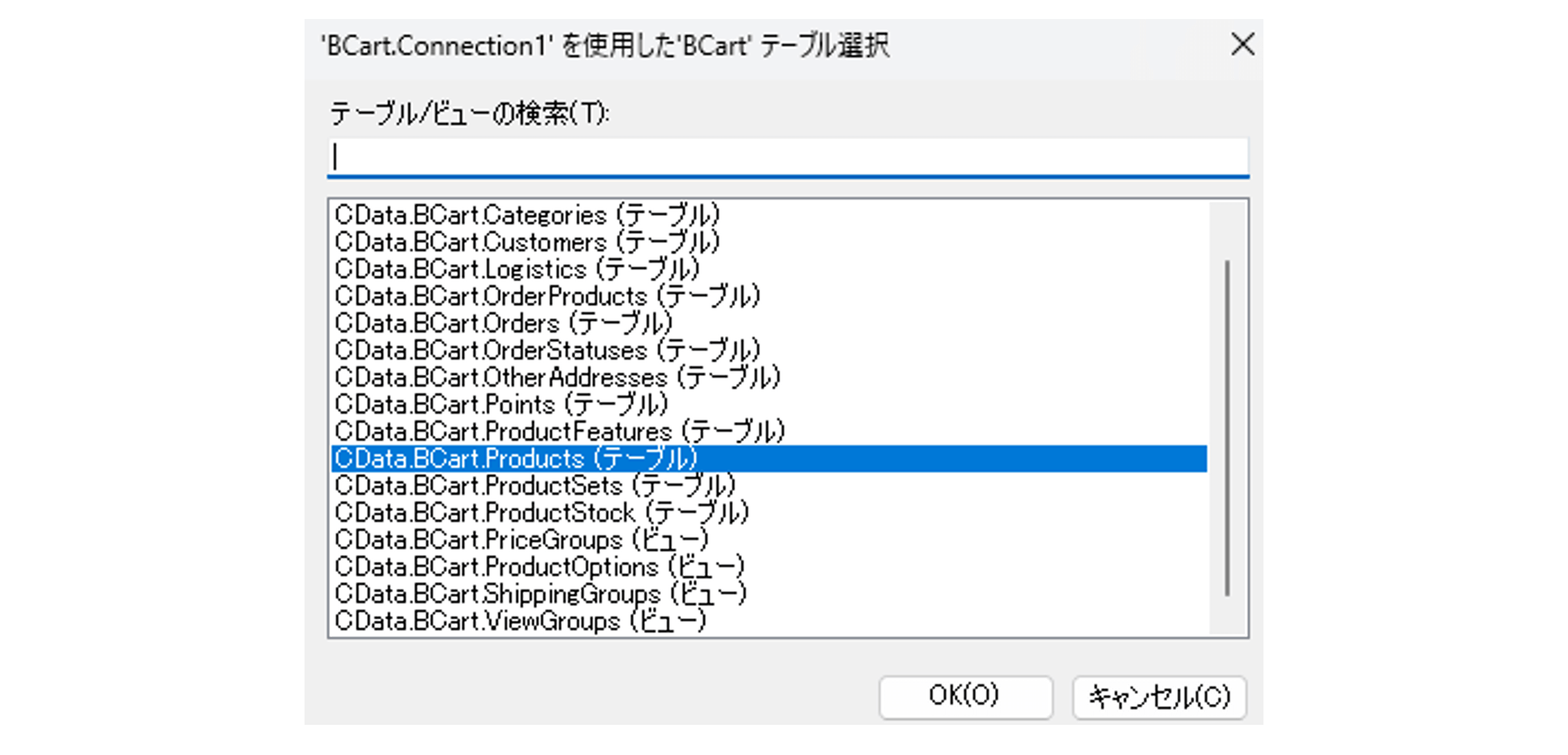
Task: Pick CData.BCart.ProductOptions view entry
Action: (x=540, y=567)
